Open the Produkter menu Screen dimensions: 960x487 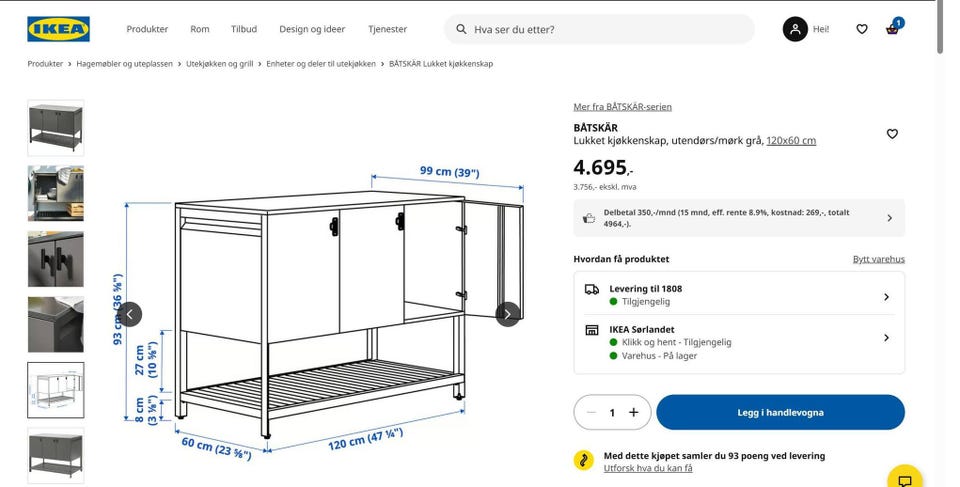point(147,29)
